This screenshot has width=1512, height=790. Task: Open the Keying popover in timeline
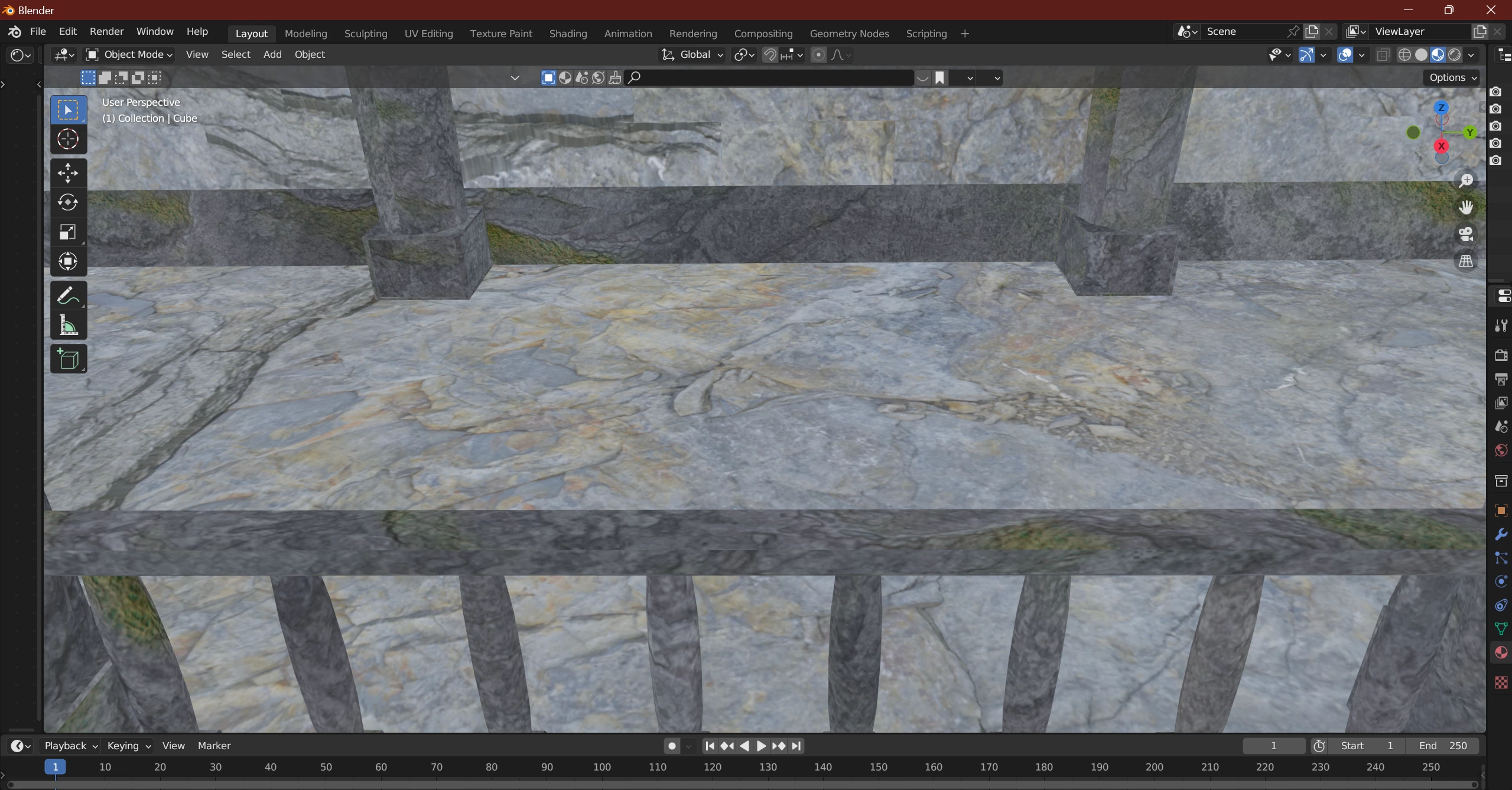[128, 746]
